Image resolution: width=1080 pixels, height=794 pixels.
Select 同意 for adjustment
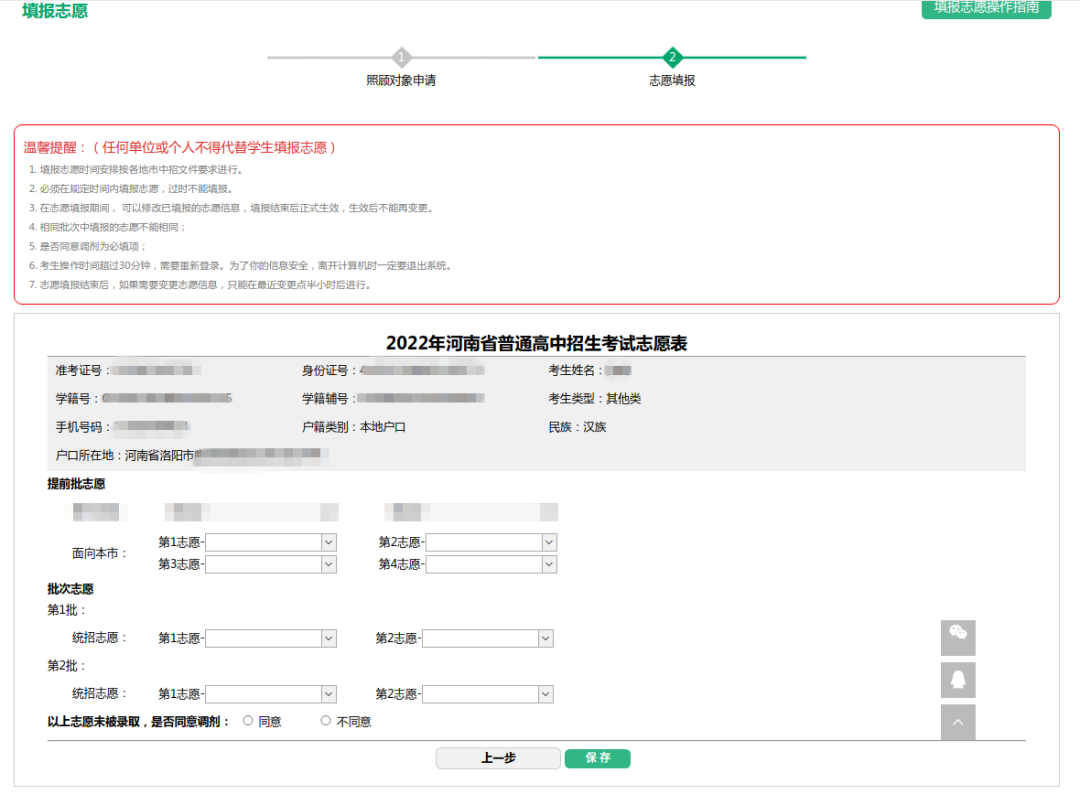point(248,721)
